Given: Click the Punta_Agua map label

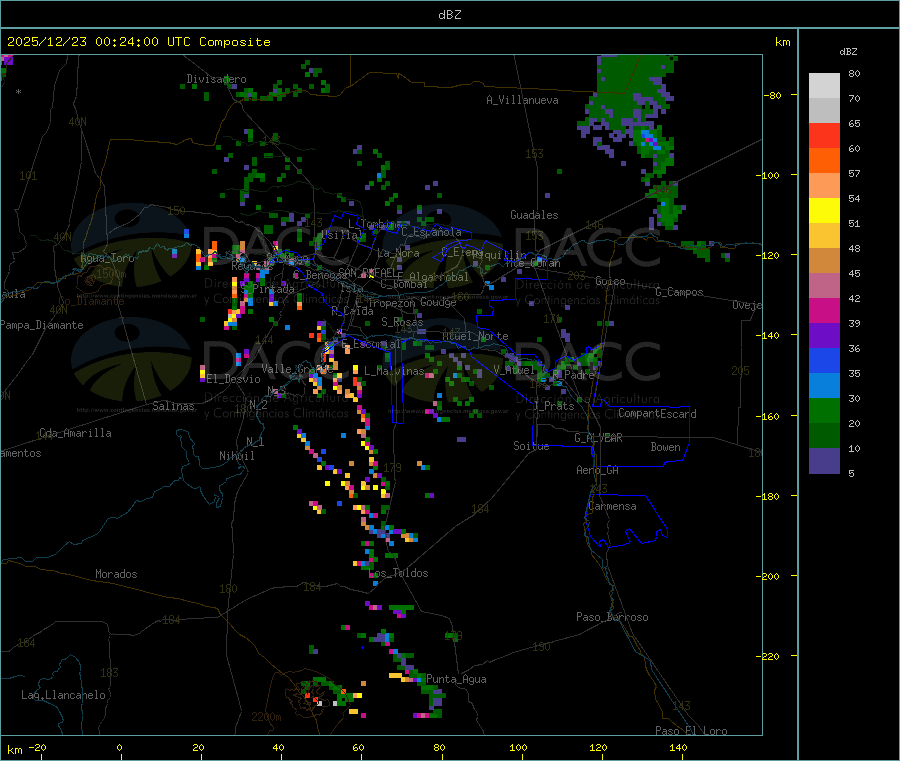Looking at the screenshot, I should pyautogui.click(x=456, y=679).
